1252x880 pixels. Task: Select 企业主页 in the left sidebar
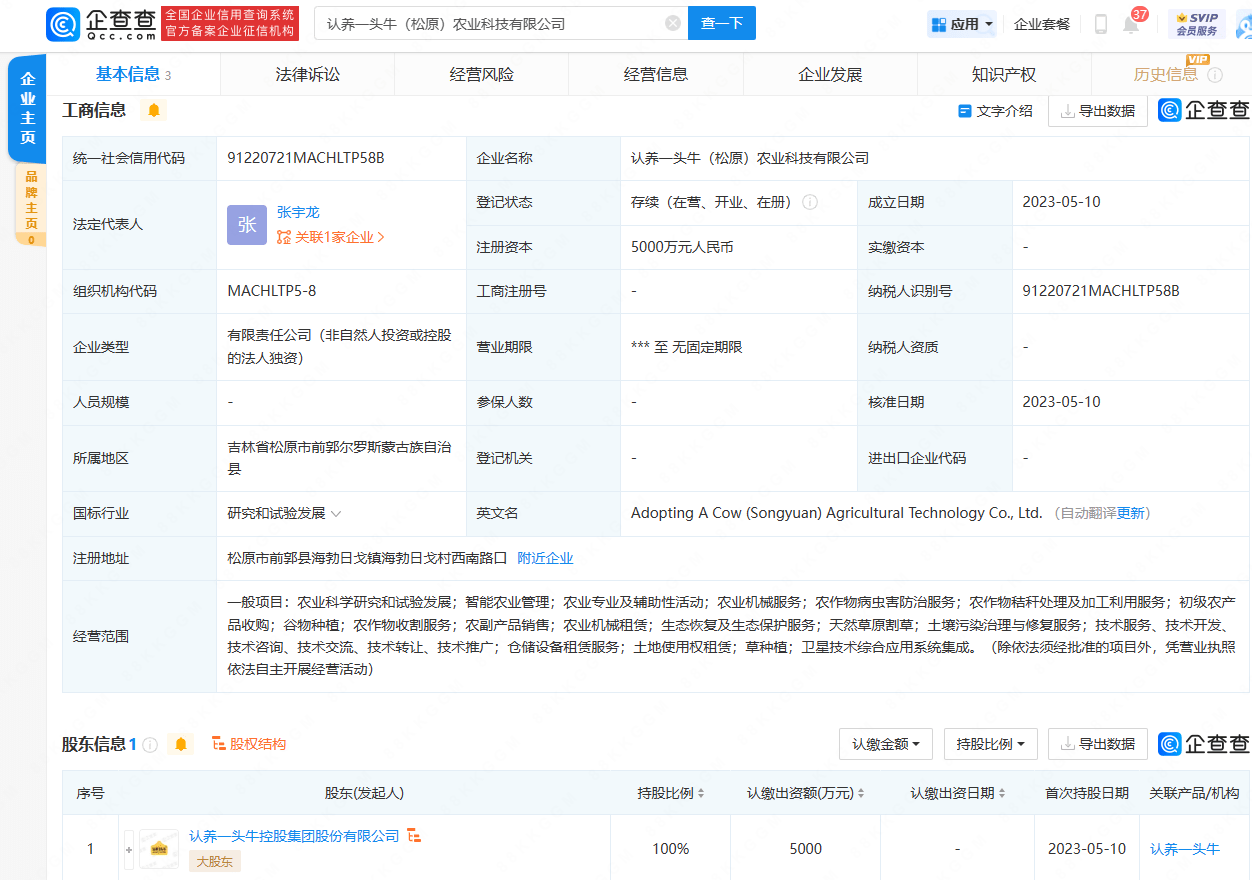click(x=27, y=108)
